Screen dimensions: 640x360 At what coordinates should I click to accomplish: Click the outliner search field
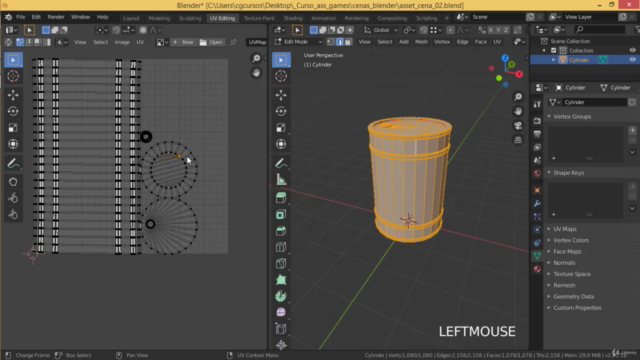click(x=599, y=29)
